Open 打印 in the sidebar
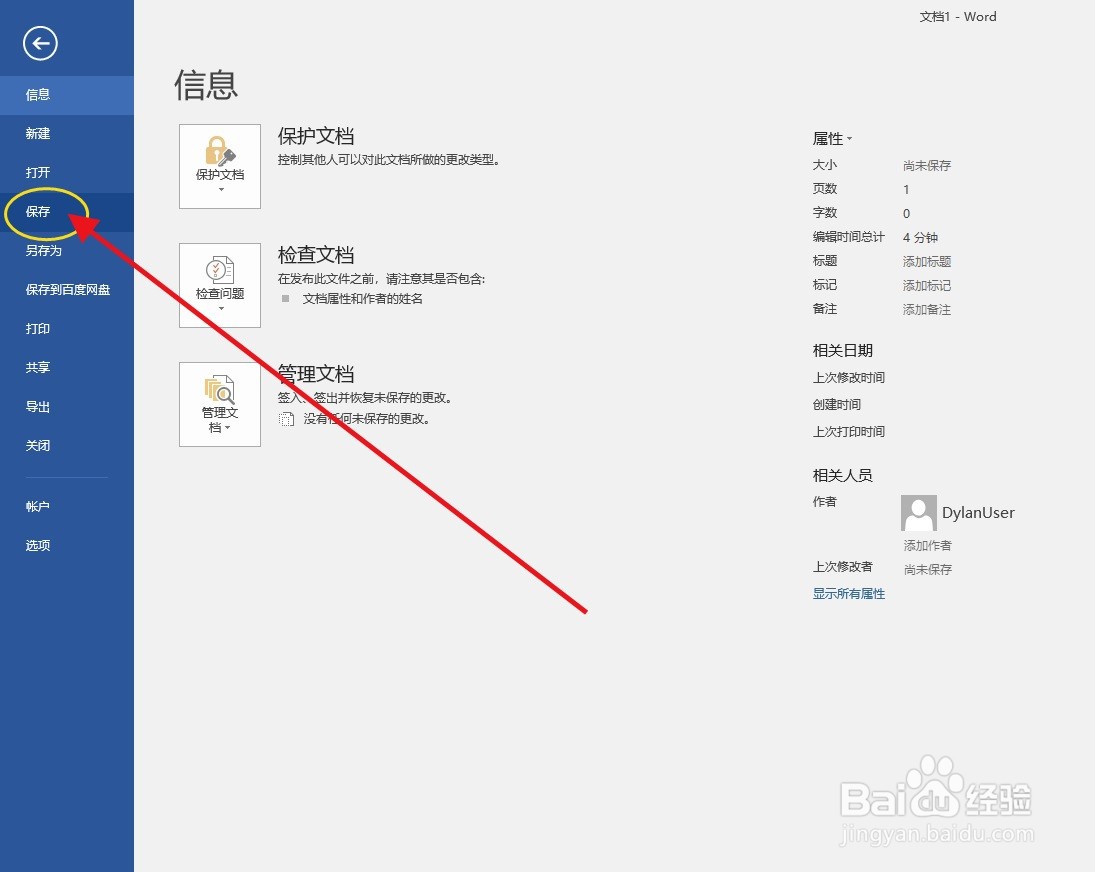Image resolution: width=1095 pixels, height=872 pixels. coord(67,329)
